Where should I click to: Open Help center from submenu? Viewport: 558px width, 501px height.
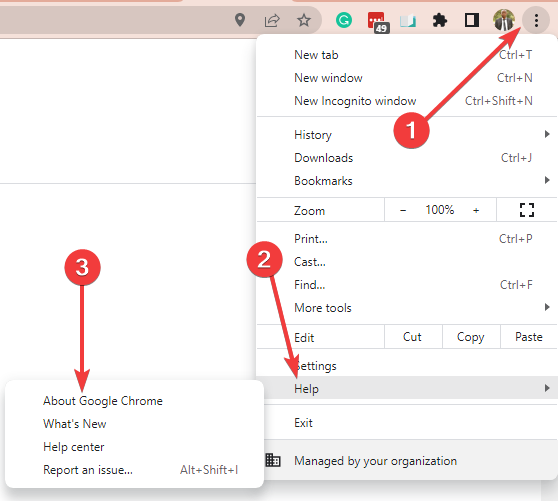click(135, 447)
